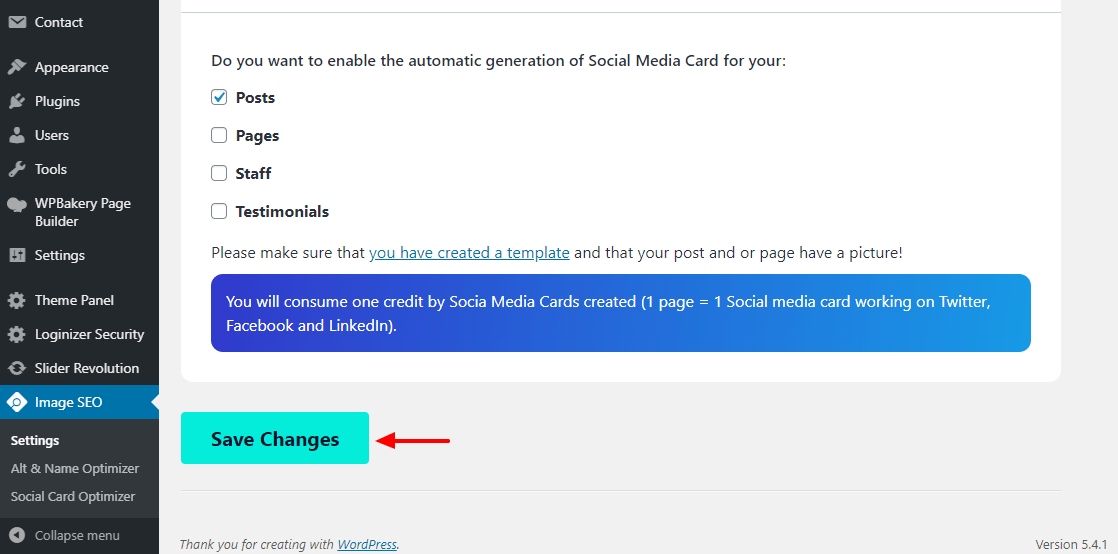1118x554 pixels.
Task: Click the Loginizer Security gear icon
Action: tap(17, 334)
